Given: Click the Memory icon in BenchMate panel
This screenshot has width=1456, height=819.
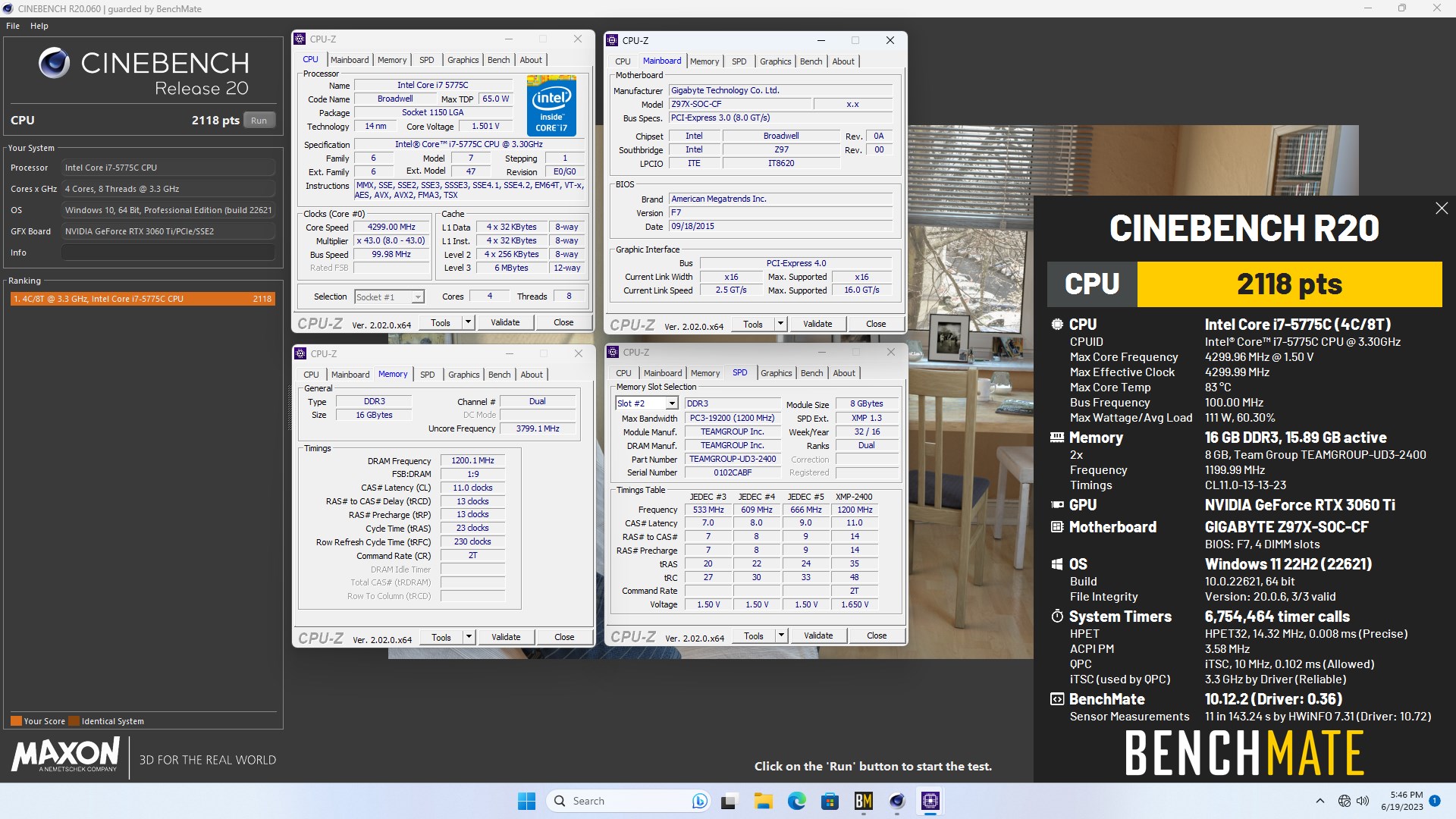Looking at the screenshot, I should 1057,437.
